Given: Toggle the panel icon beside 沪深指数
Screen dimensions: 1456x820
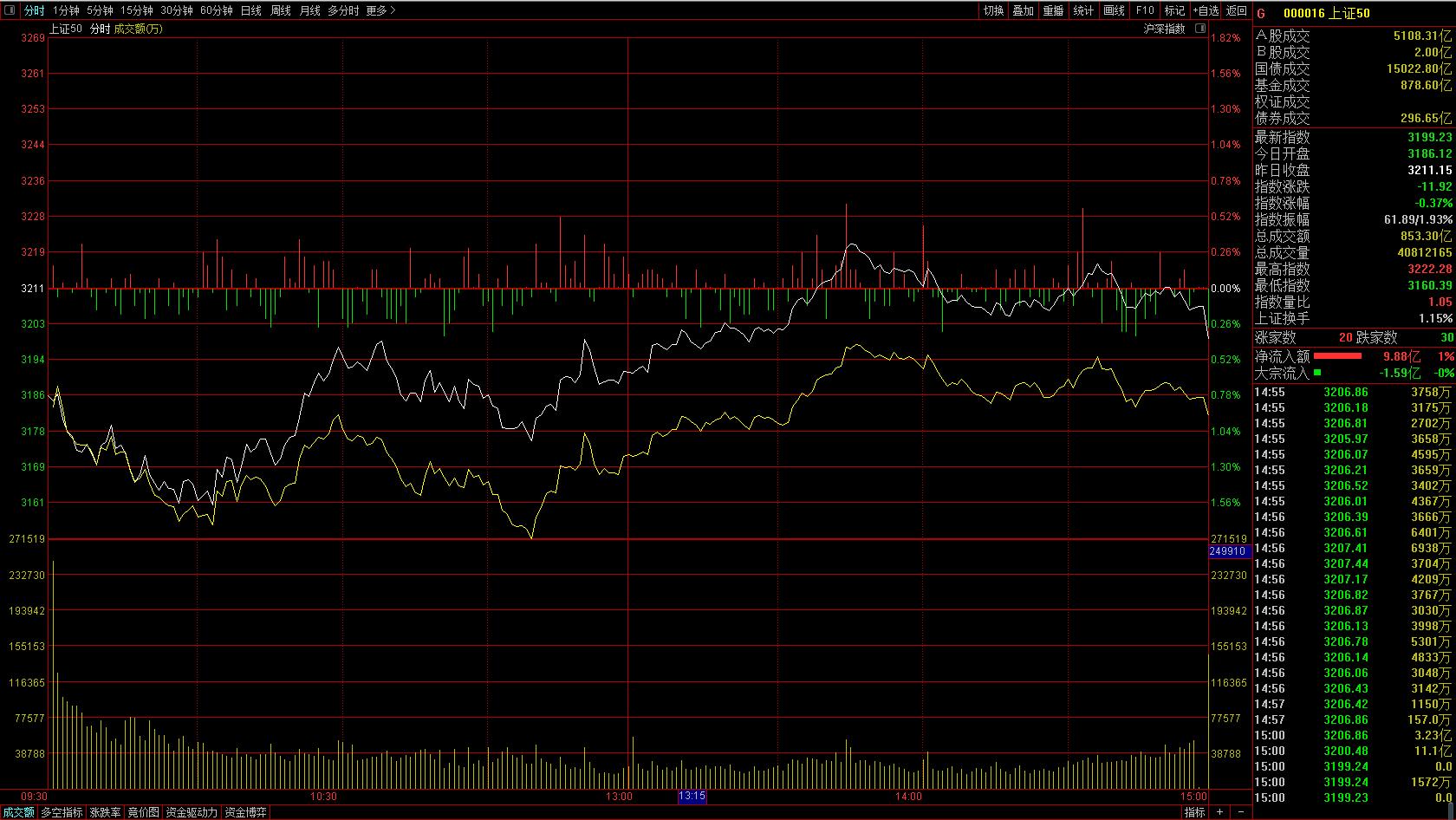Looking at the screenshot, I should point(1200,29).
